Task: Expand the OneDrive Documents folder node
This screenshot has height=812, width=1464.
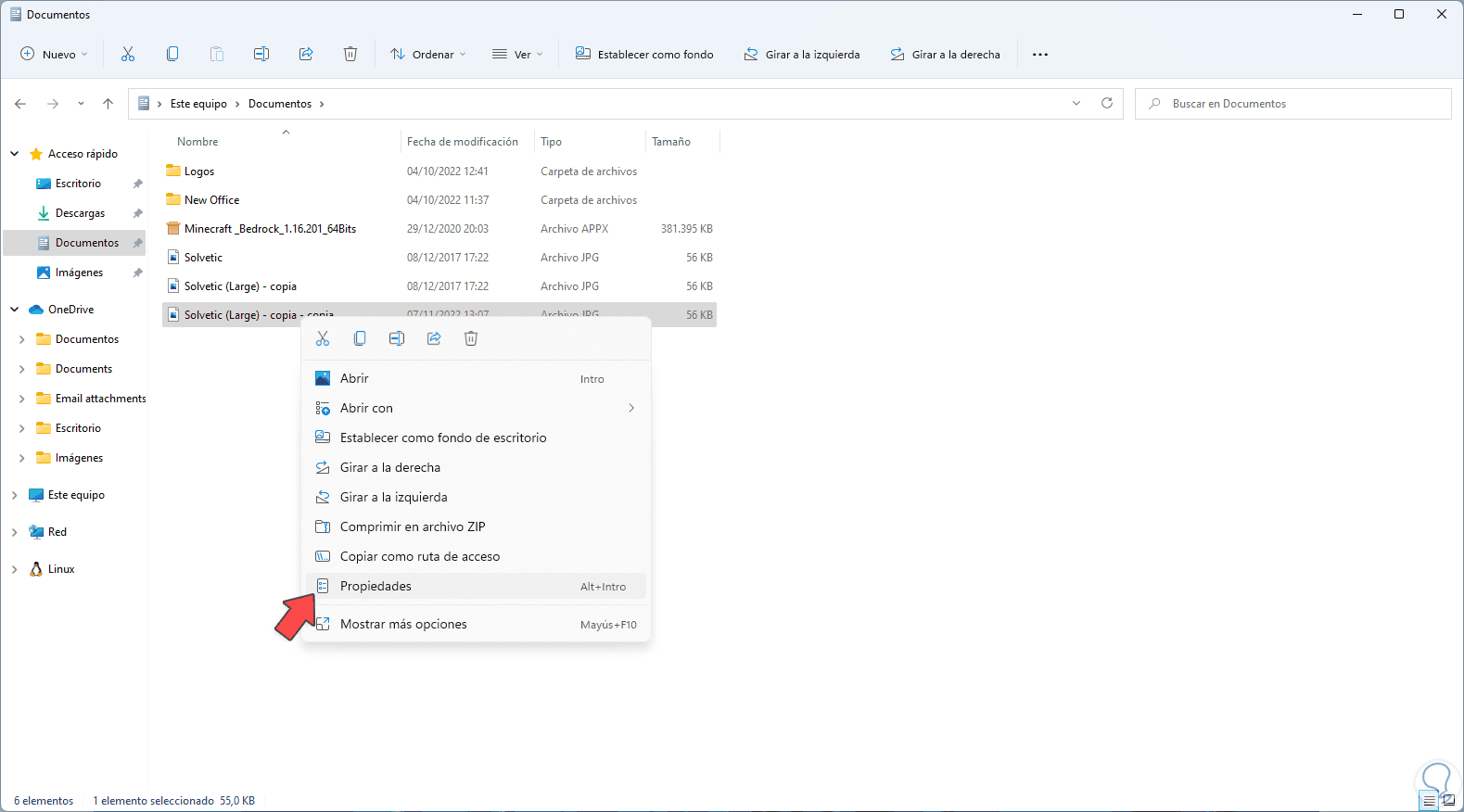Action: click(x=22, y=369)
